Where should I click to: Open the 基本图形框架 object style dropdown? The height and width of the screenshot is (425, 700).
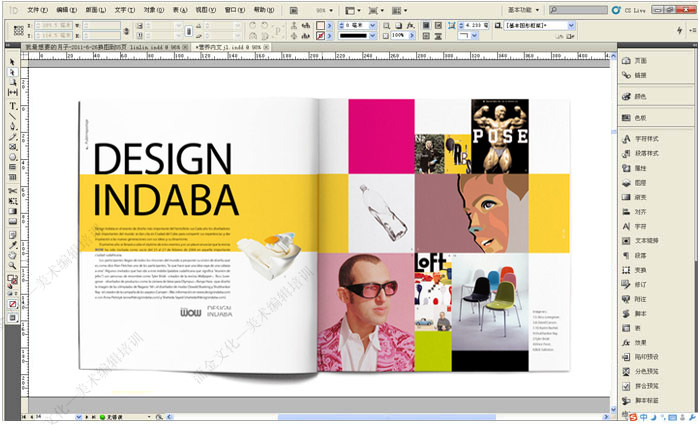pyautogui.click(x=571, y=26)
